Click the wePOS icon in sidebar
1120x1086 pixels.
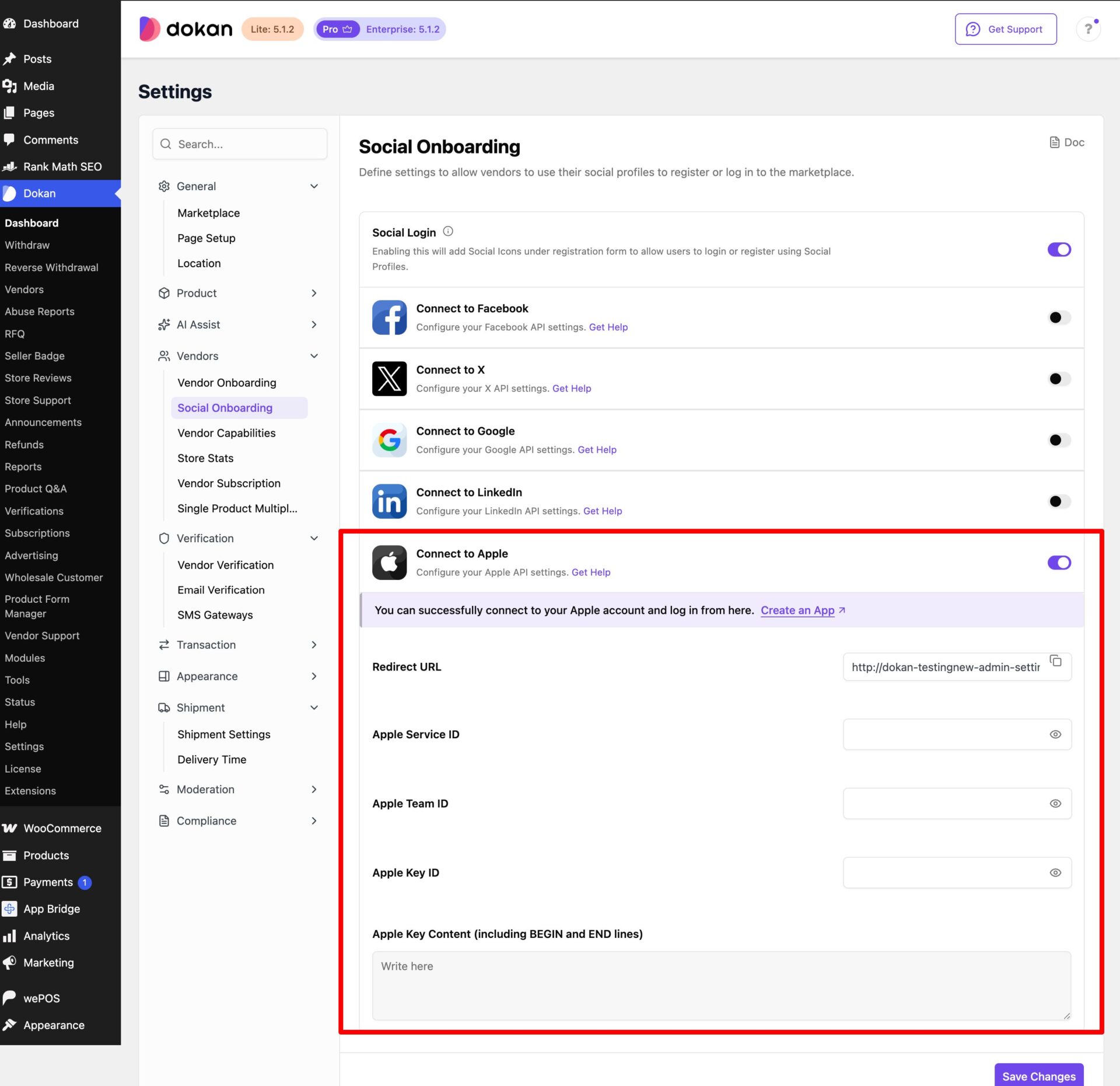point(9,998)
